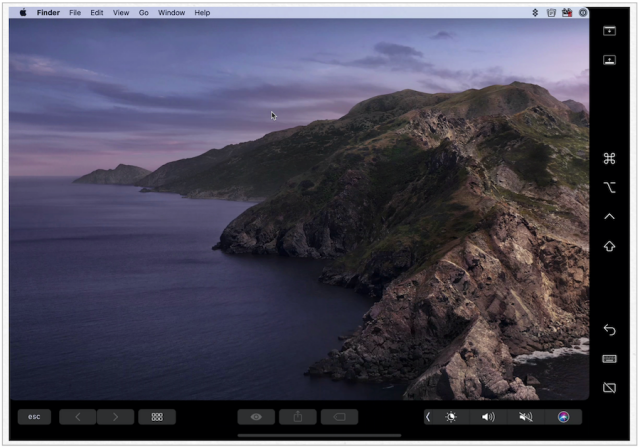Image resolution: width=640 pixels, height=448 pixels.
Task: Open the Window menu
Action: (171, 13)
